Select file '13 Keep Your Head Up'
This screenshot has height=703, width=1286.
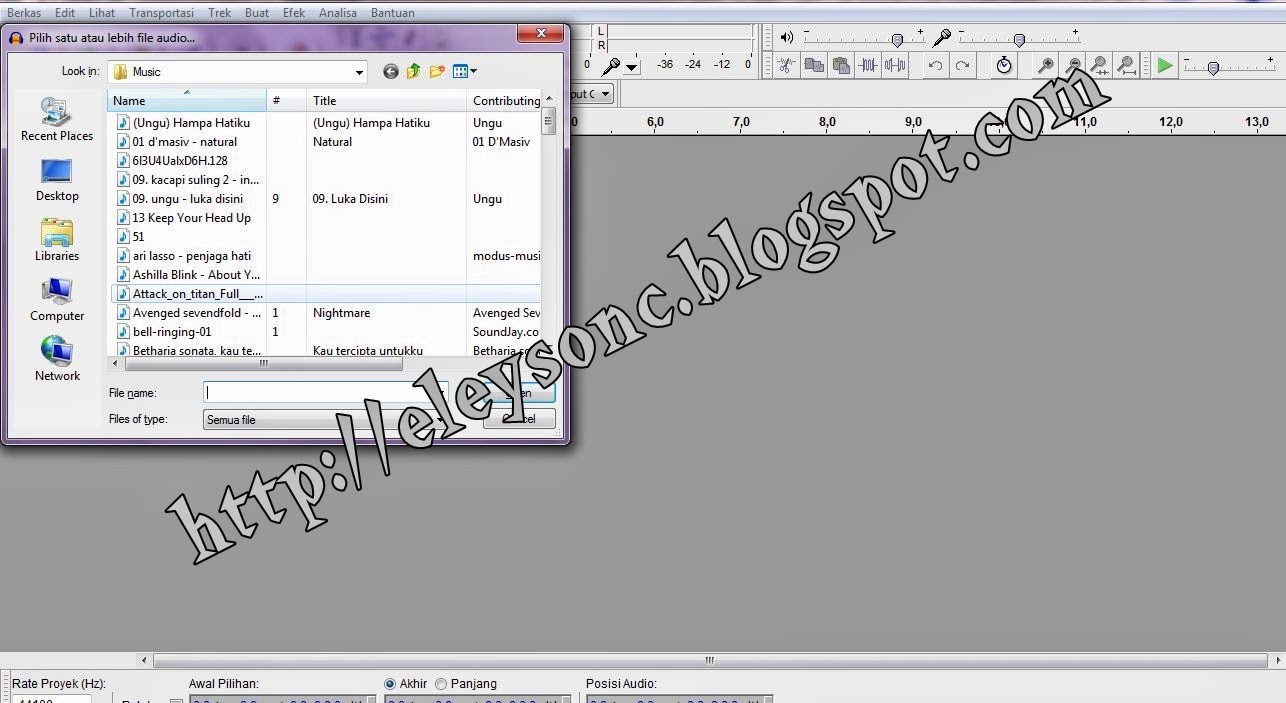point(191,218)
